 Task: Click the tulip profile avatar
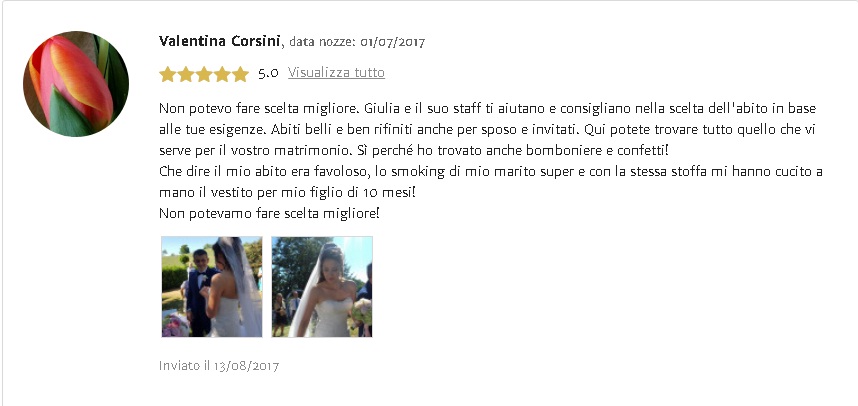tap(76, 84)
